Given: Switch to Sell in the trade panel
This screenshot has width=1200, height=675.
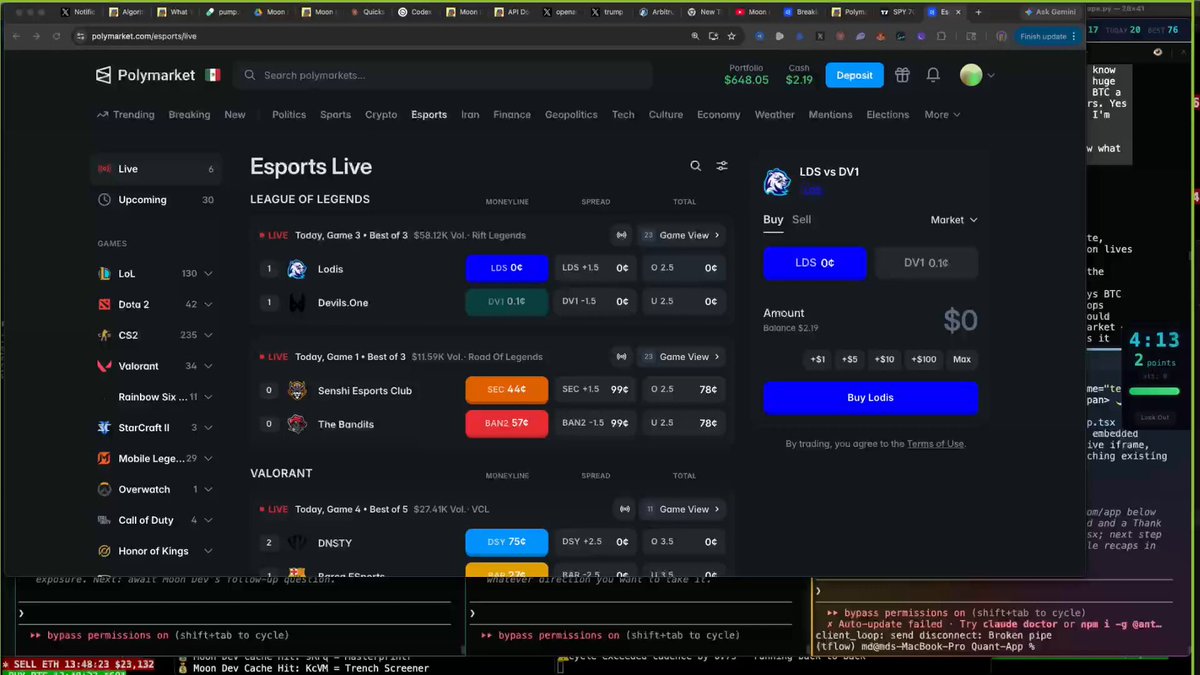Looking at the screenshot, I should (802, 220).
